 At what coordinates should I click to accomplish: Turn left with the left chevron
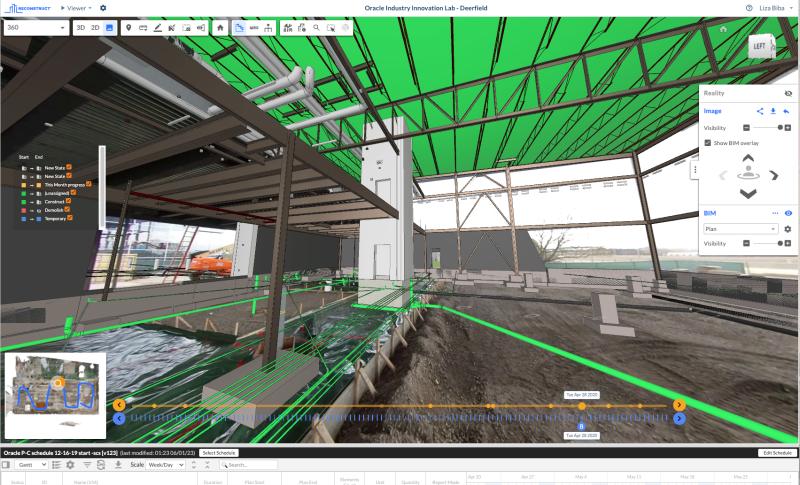tap(722, 176)
